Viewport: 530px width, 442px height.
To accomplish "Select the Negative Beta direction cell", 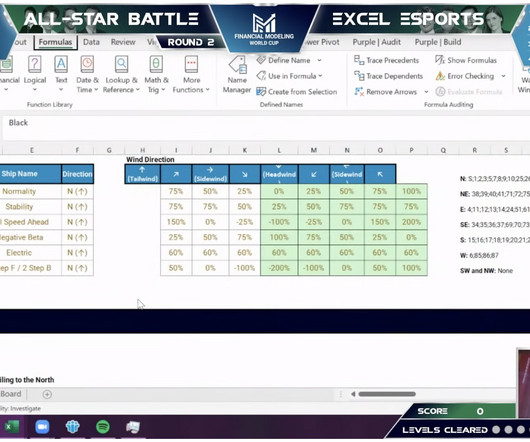I will pos(77,237).
